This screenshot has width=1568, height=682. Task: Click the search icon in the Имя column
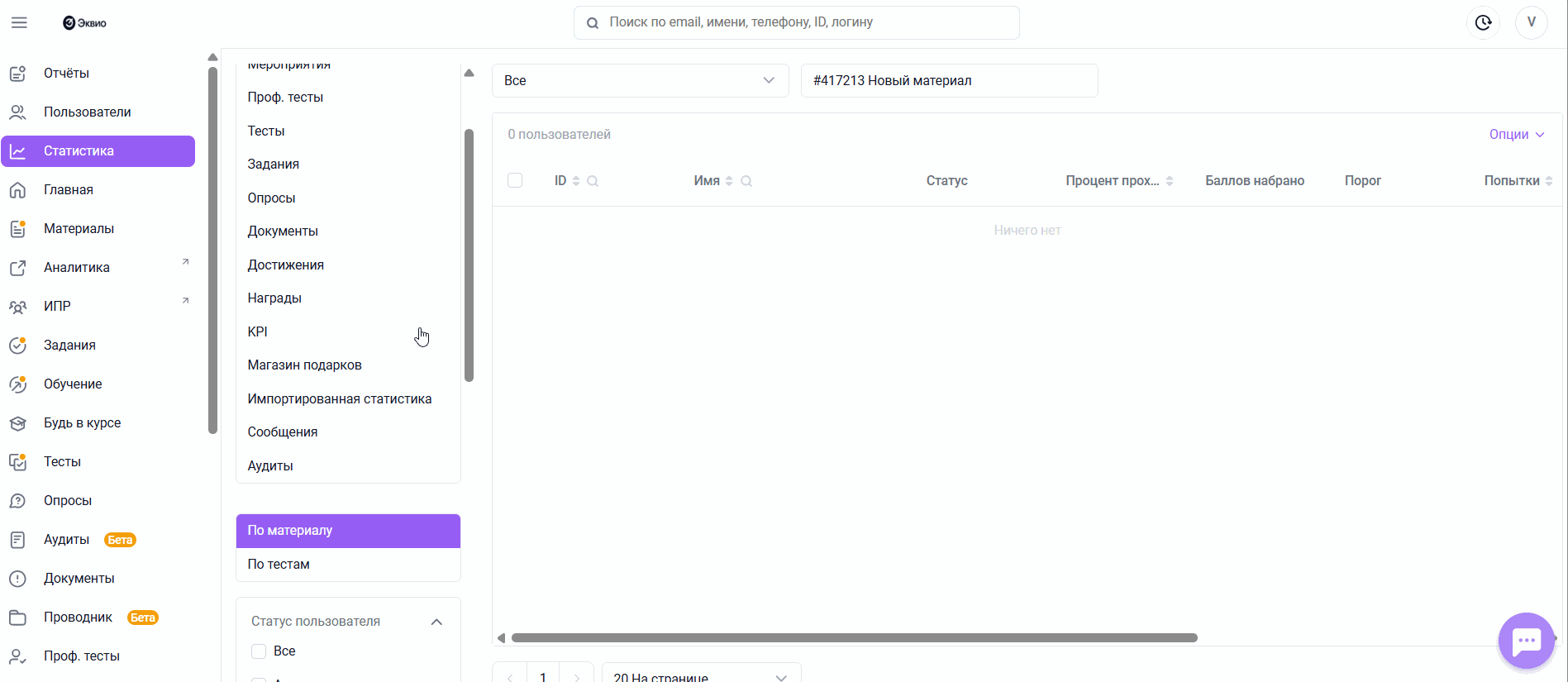pyautogui.click(x=746, y=181)
